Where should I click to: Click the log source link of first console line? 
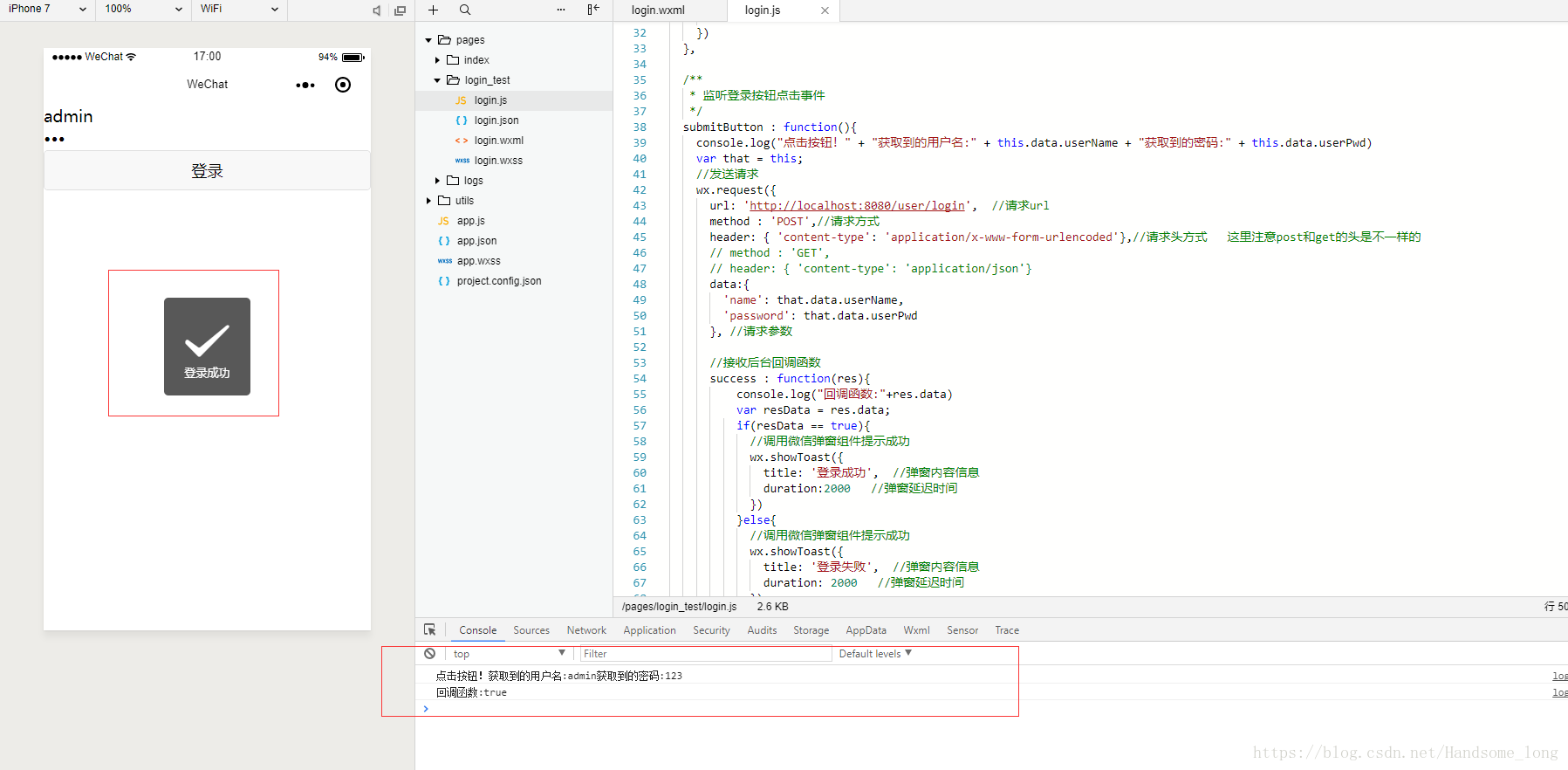point(1560,676)
